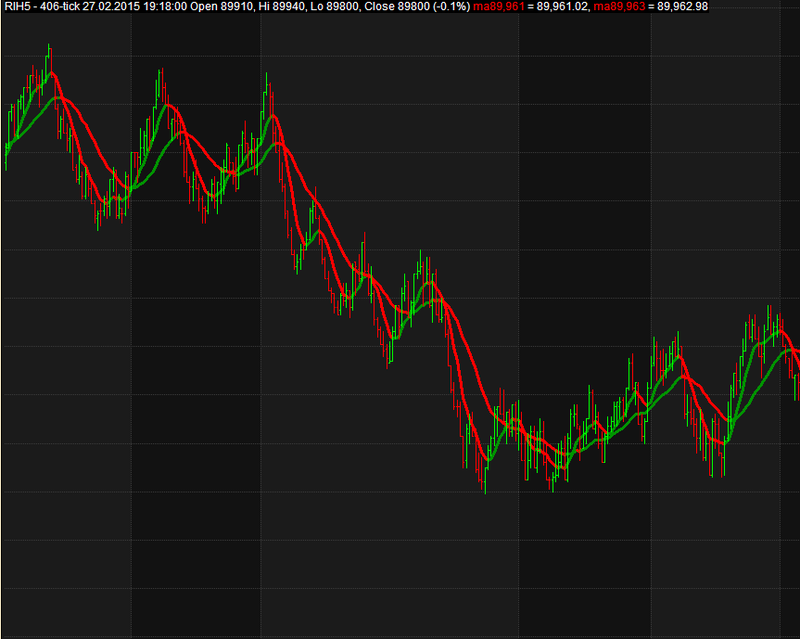Click the 89,961.02 indicator value
800x639 pixels.
click(562, 7)
